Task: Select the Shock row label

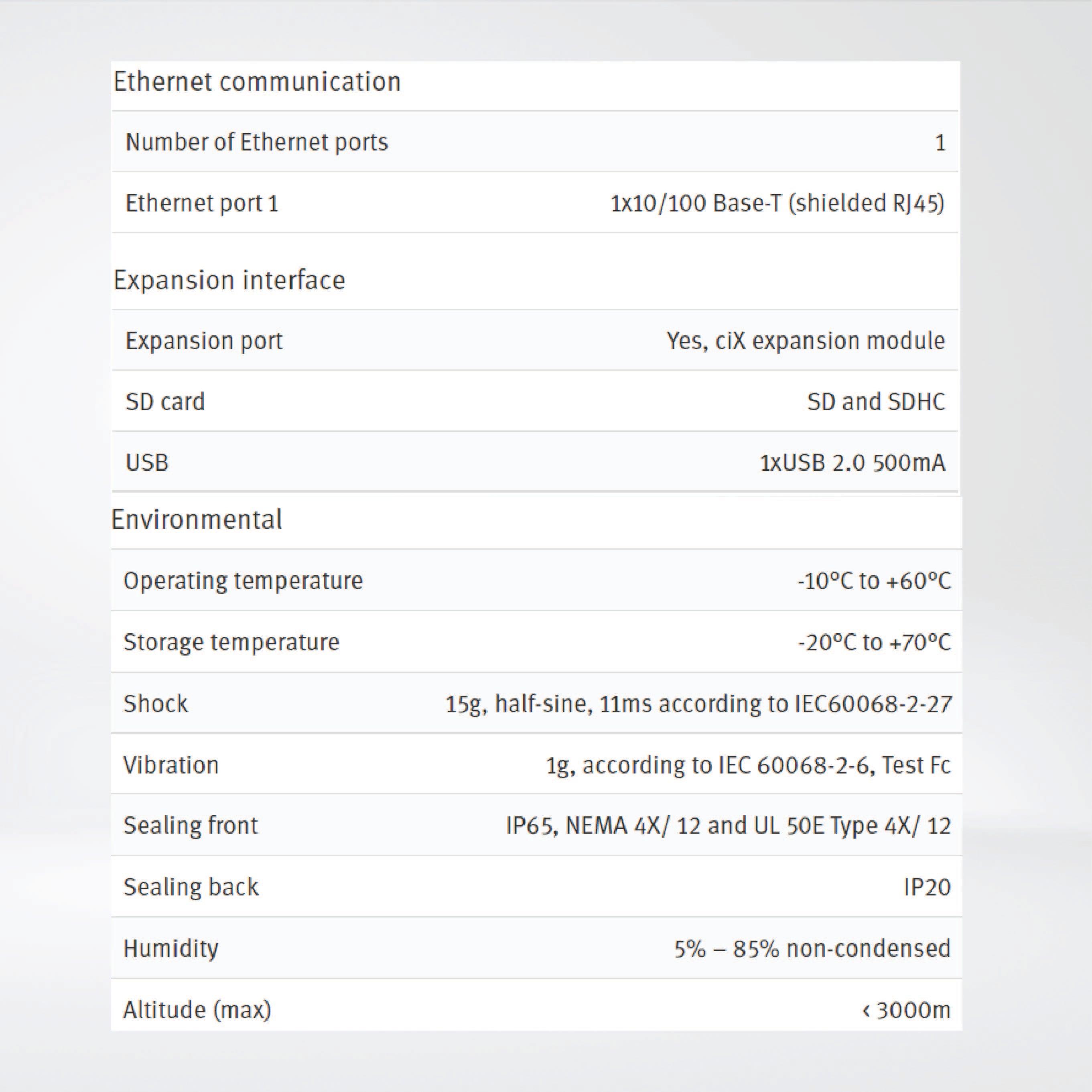Action: point(155,704)
